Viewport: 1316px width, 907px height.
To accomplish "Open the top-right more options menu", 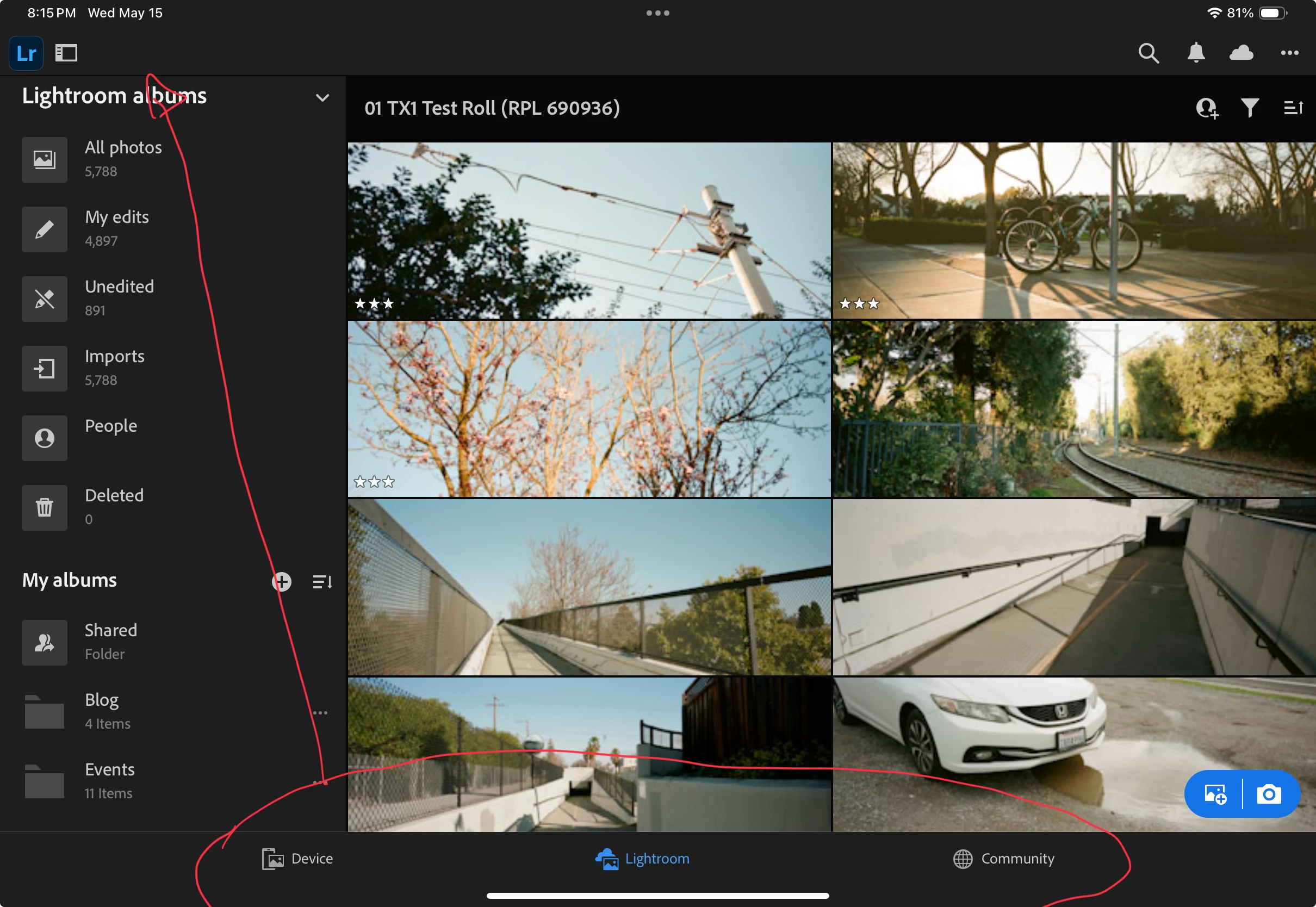I will coord(1289,53).
